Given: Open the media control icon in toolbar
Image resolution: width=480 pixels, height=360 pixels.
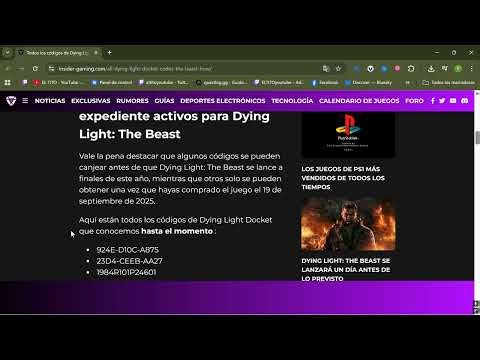Looking at the screenshot, I should 445,68.
